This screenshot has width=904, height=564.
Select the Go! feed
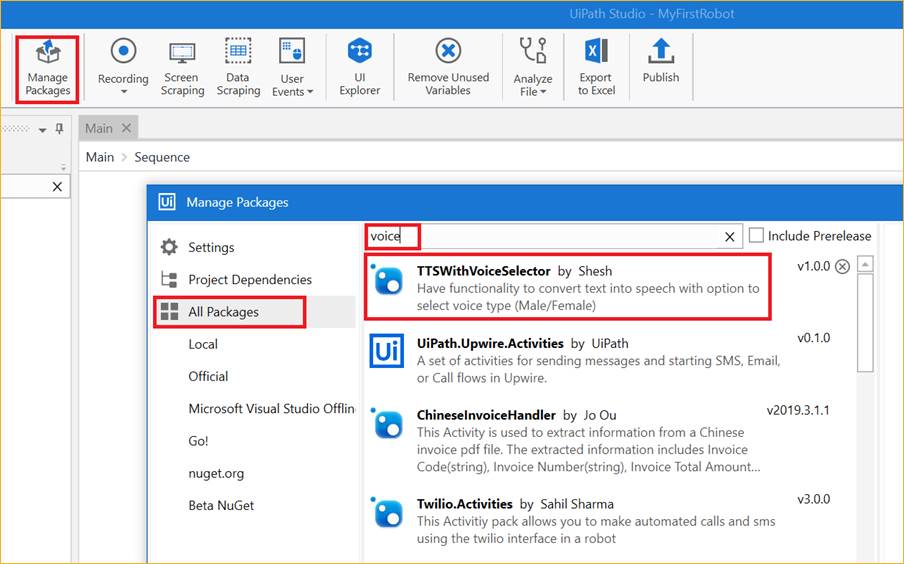pyautogui.click(x=198, y=441)
